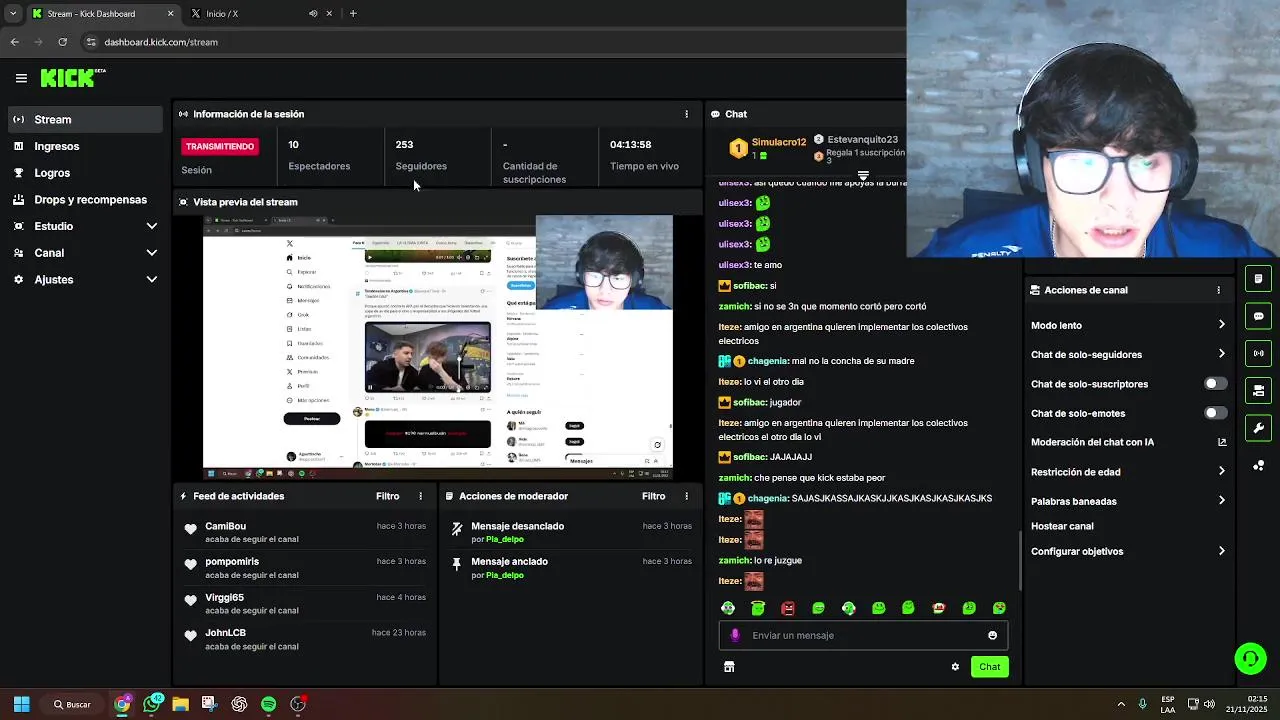Click the Kick logo

tap(73, 78)
